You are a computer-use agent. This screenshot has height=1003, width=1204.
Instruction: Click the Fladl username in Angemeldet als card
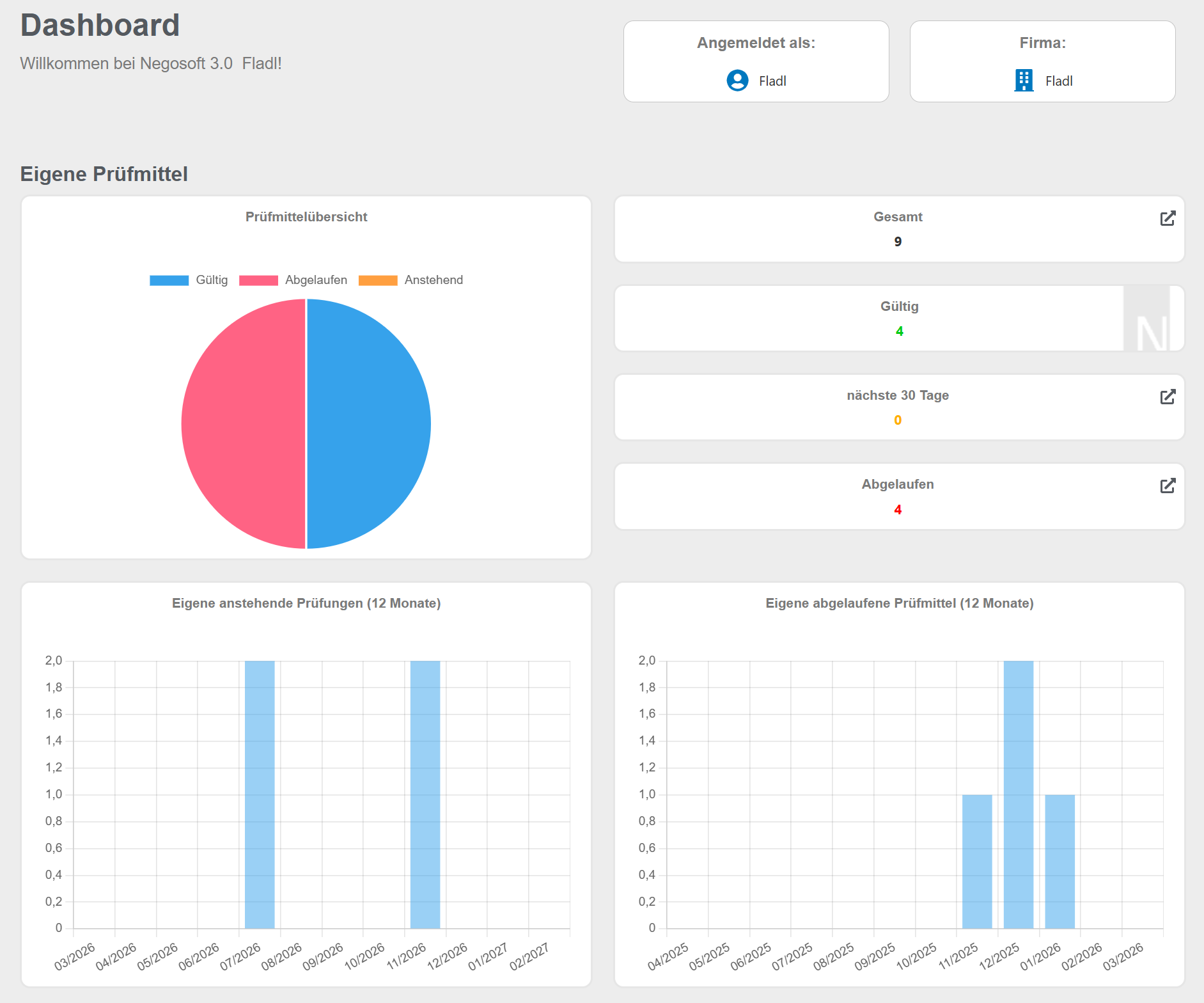click(772, 81)
